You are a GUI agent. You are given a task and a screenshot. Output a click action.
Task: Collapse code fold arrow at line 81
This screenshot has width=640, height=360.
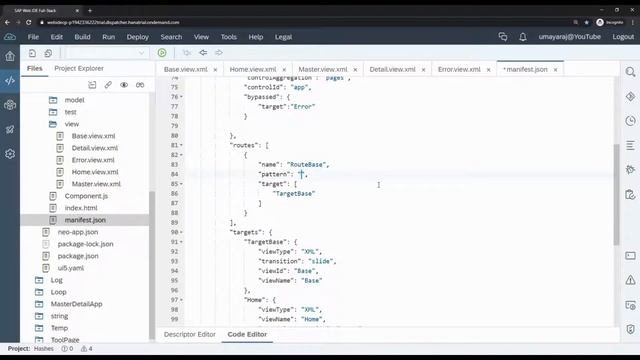click(x=182, y=145)
